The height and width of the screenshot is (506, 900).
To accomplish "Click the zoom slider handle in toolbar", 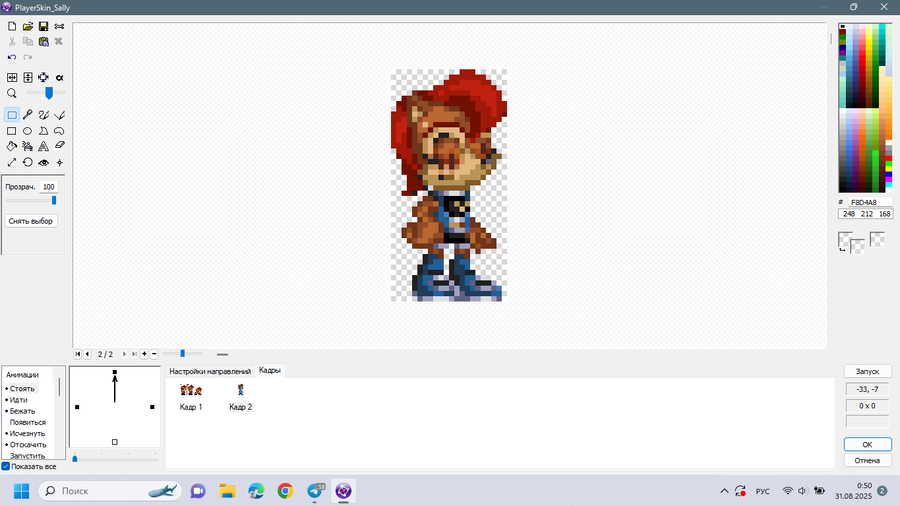I will (x=49, y=93).
